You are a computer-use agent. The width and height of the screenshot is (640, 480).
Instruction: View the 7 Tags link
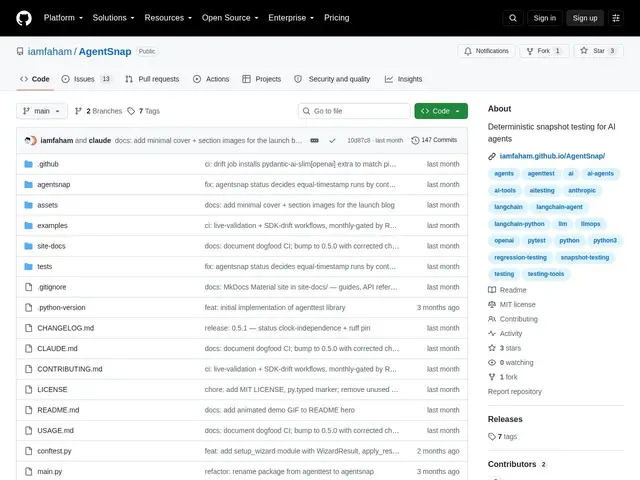coord(144,111)
